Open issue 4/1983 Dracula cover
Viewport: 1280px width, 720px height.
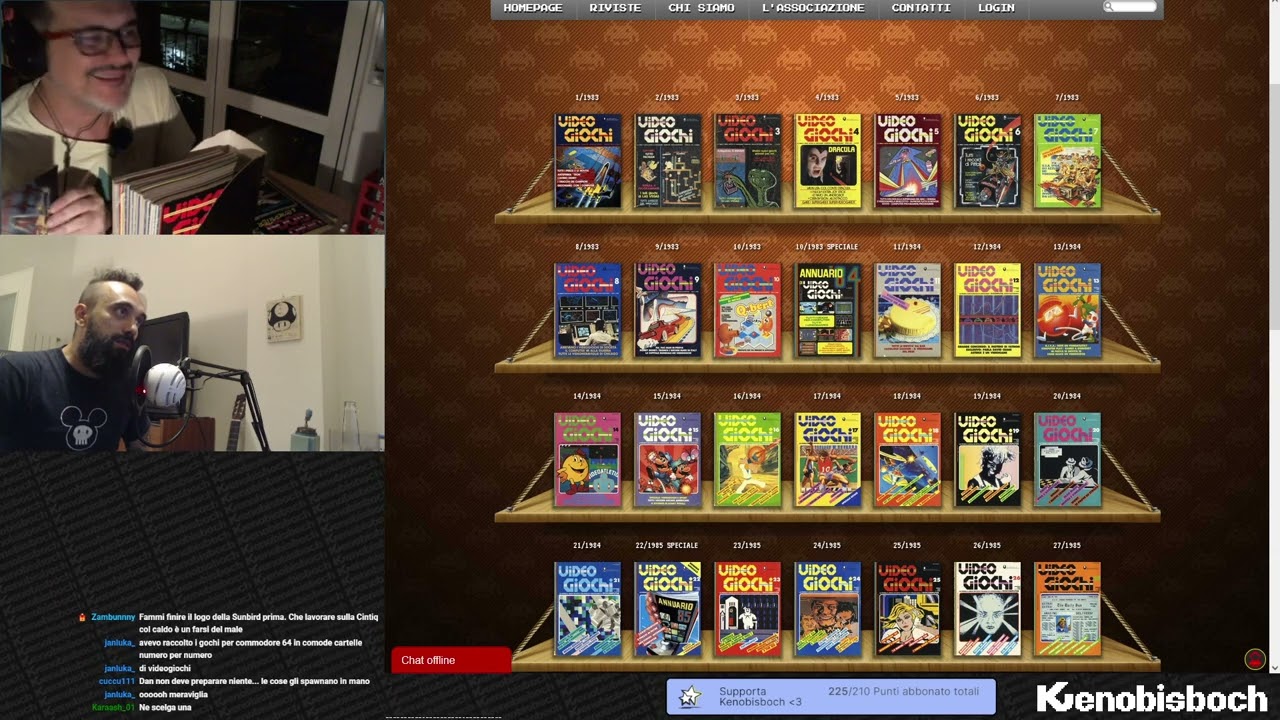pos(828,161)
